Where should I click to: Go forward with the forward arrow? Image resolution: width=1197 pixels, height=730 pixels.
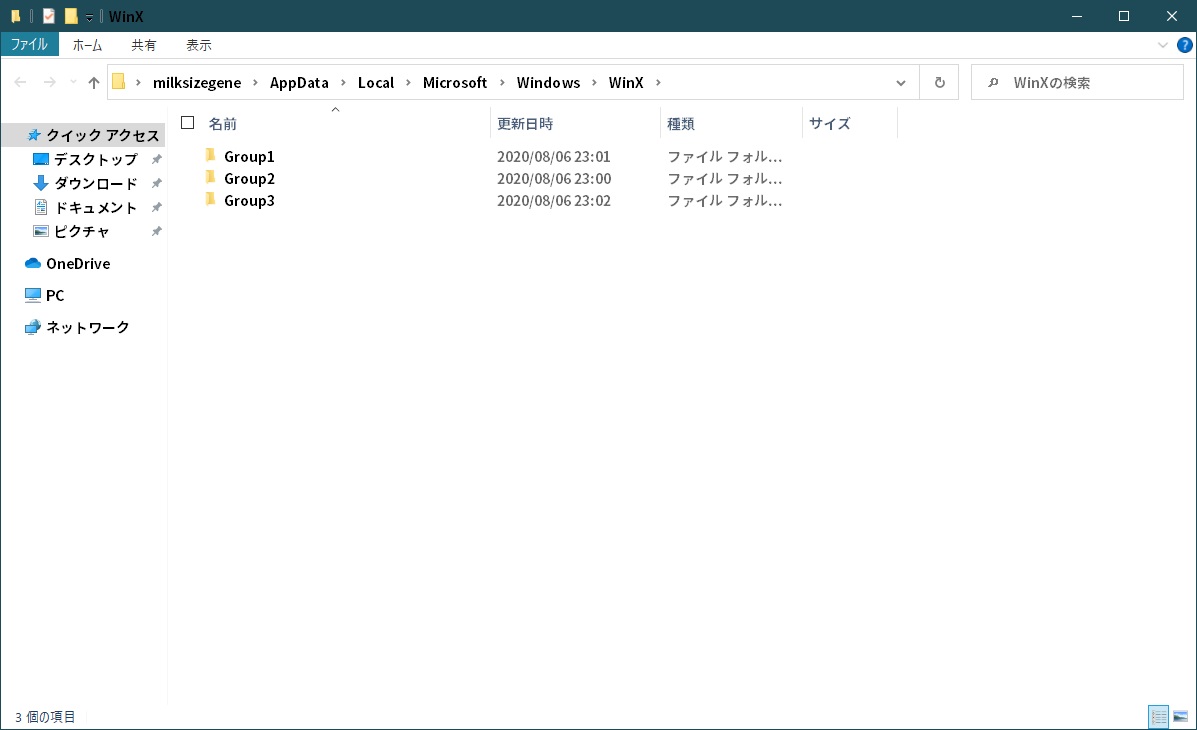pos(50,82)
